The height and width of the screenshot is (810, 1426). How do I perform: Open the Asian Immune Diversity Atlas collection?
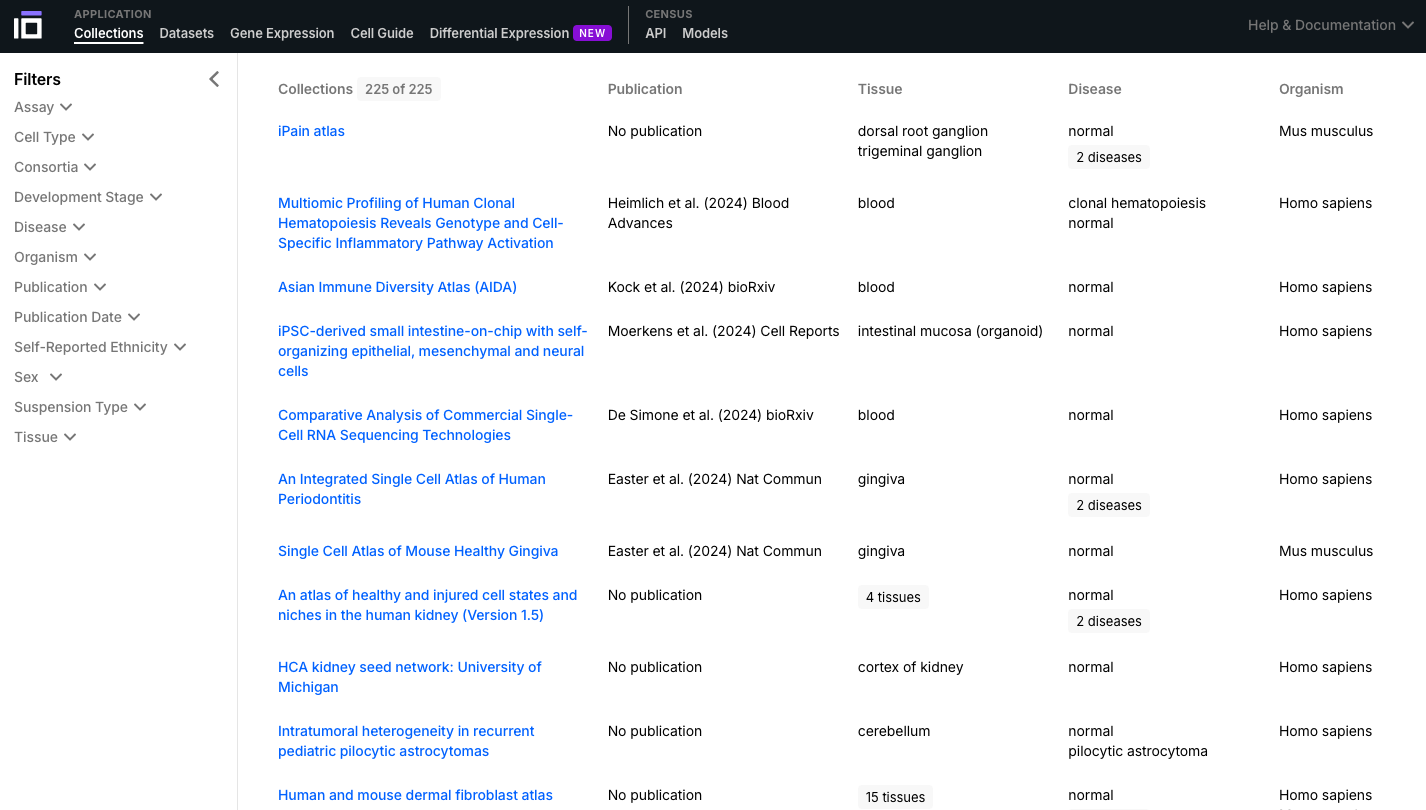pyautogui.click(x=397, y=287)
